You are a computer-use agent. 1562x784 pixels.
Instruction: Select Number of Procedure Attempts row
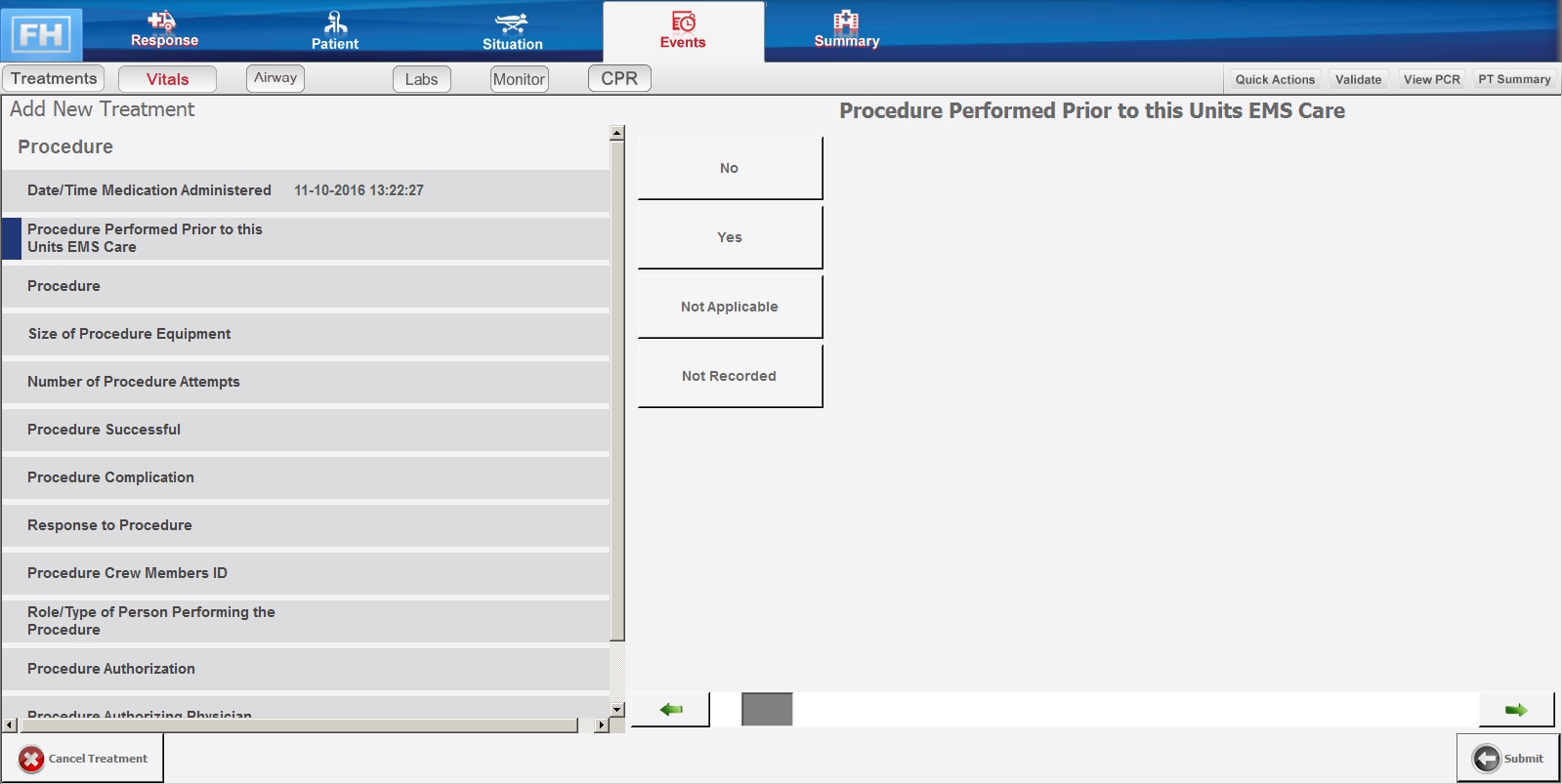point(306,382)
